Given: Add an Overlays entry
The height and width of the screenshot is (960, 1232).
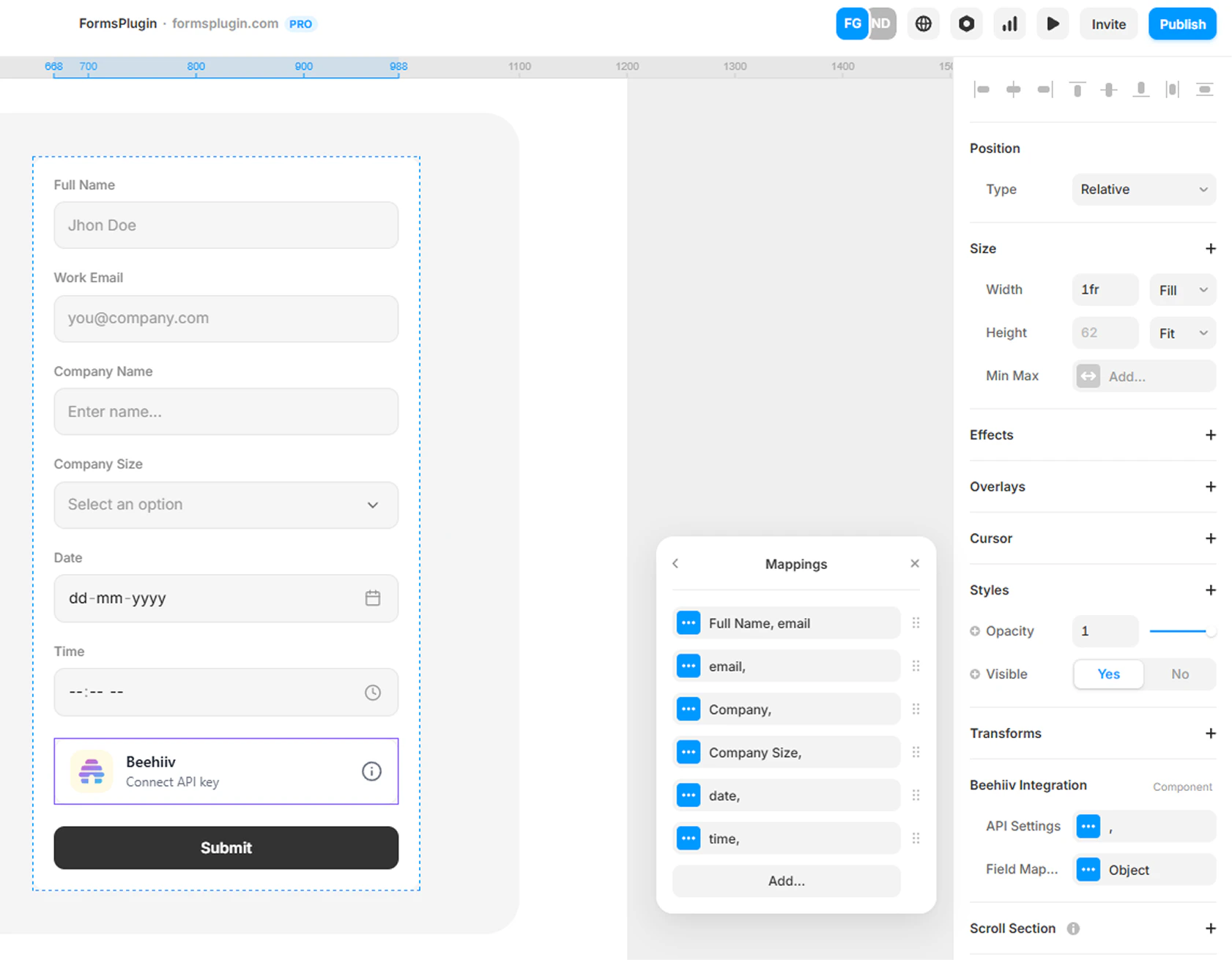Looking at the screenshot, I should click(x=1210, y=487).
